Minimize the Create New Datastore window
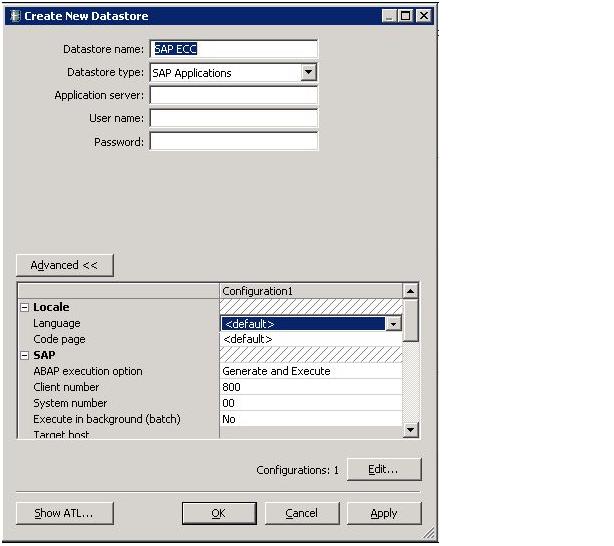614x546 pixels. coord(389,16)
